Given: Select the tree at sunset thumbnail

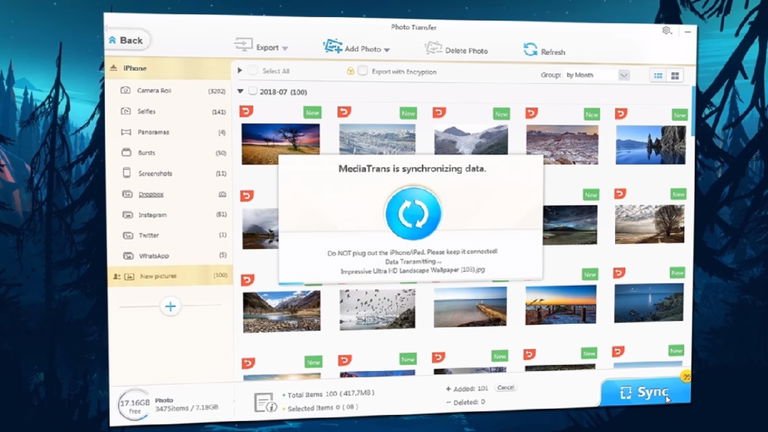Looking at the screenshot, I should (281, 144).
